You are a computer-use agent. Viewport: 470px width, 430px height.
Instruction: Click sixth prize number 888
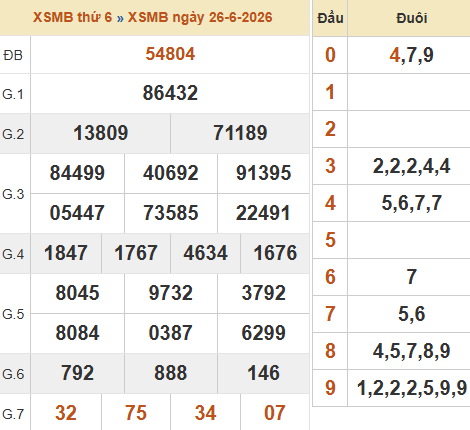click(171, 373)
